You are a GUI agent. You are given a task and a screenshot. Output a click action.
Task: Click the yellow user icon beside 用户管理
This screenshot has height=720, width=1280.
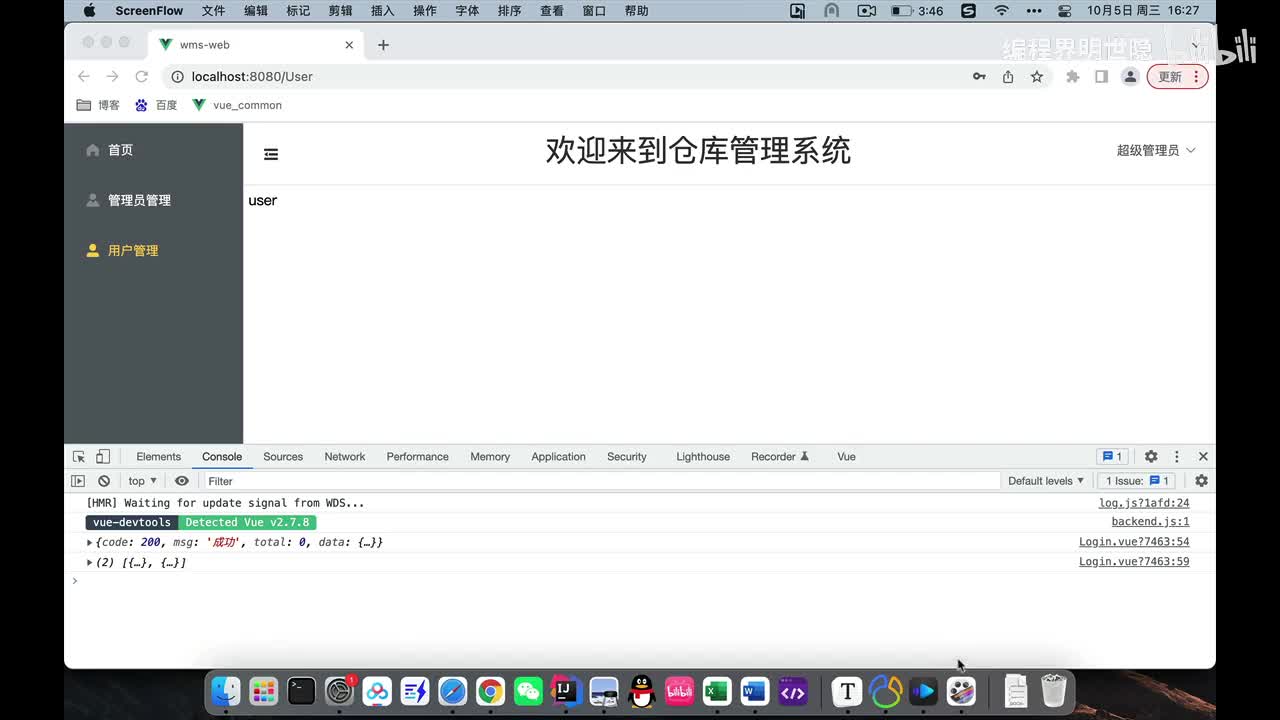[x=93, y=250]
